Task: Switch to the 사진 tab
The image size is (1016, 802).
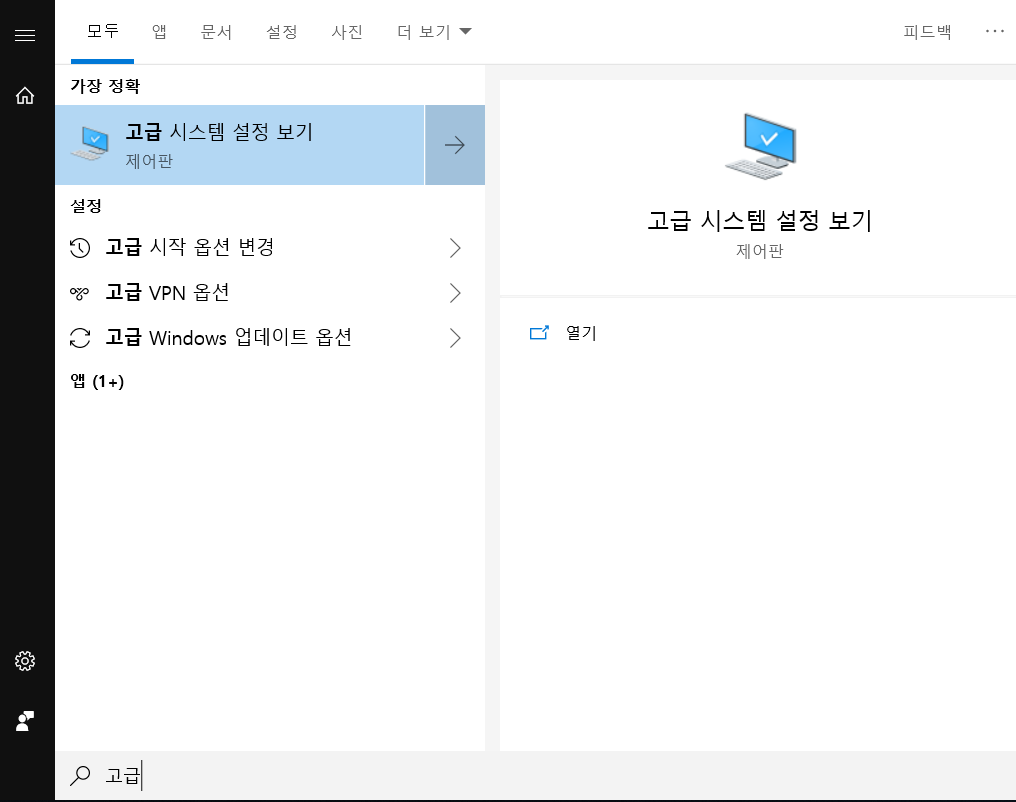Action: click(x=347, y=31)
